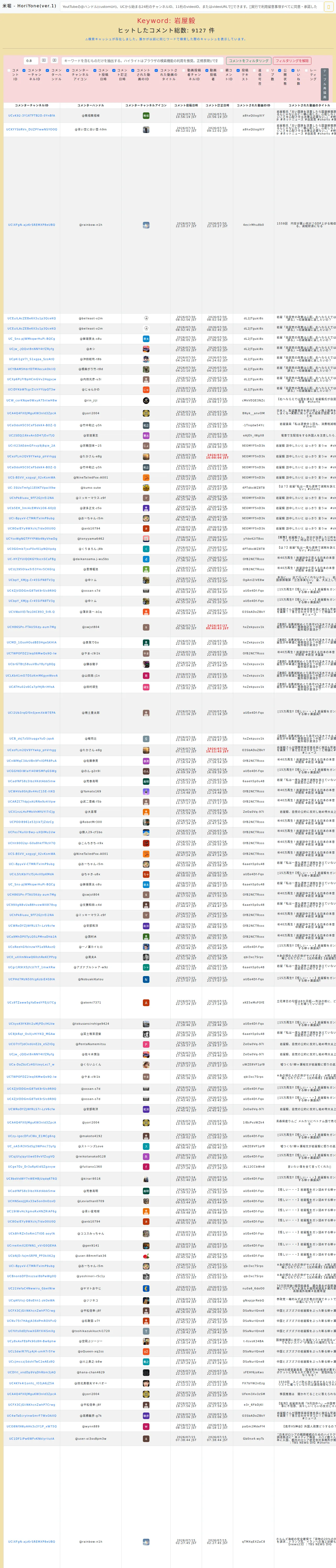Click the yellow icon button at top right
This screenshot has width=336, height=1568.
click(x=329, y=7)
